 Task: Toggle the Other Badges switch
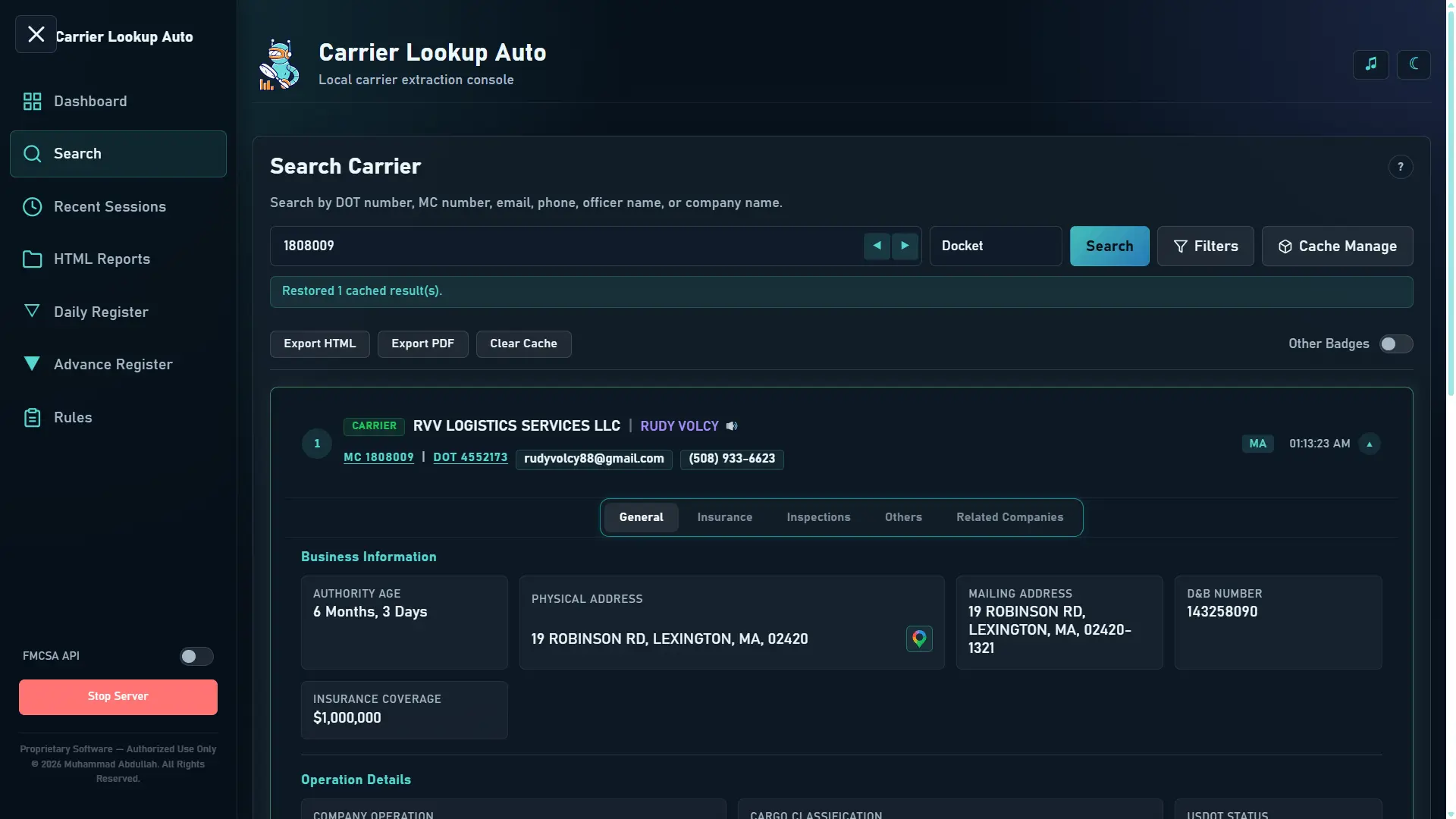[x=1395, y=344]
